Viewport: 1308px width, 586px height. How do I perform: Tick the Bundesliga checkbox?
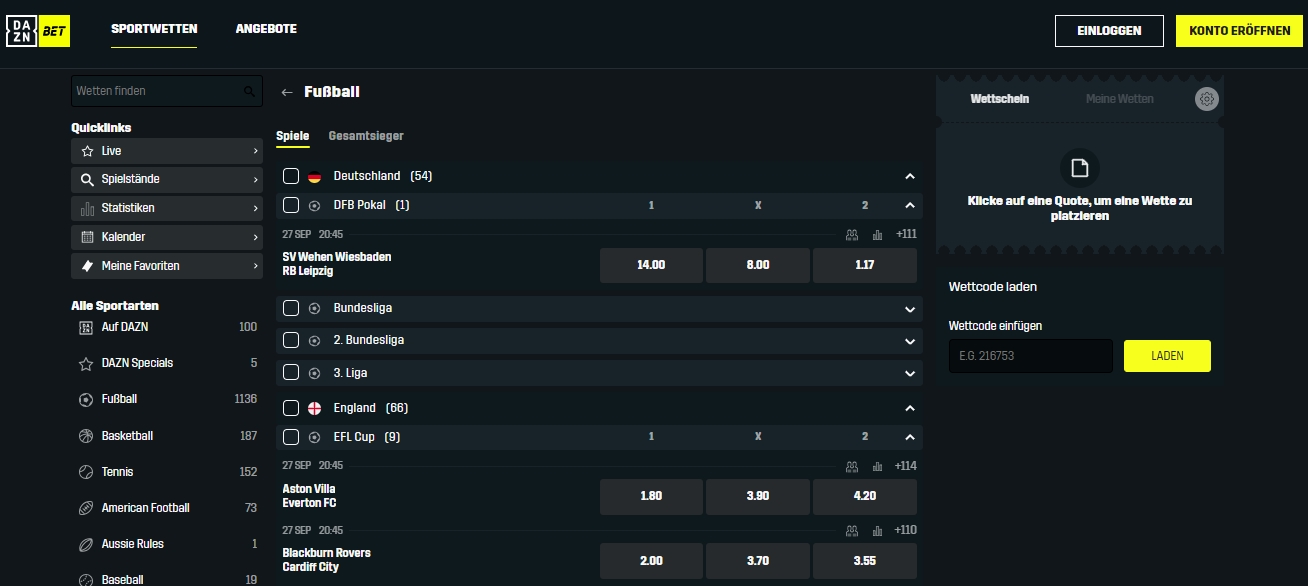(291, 308)
